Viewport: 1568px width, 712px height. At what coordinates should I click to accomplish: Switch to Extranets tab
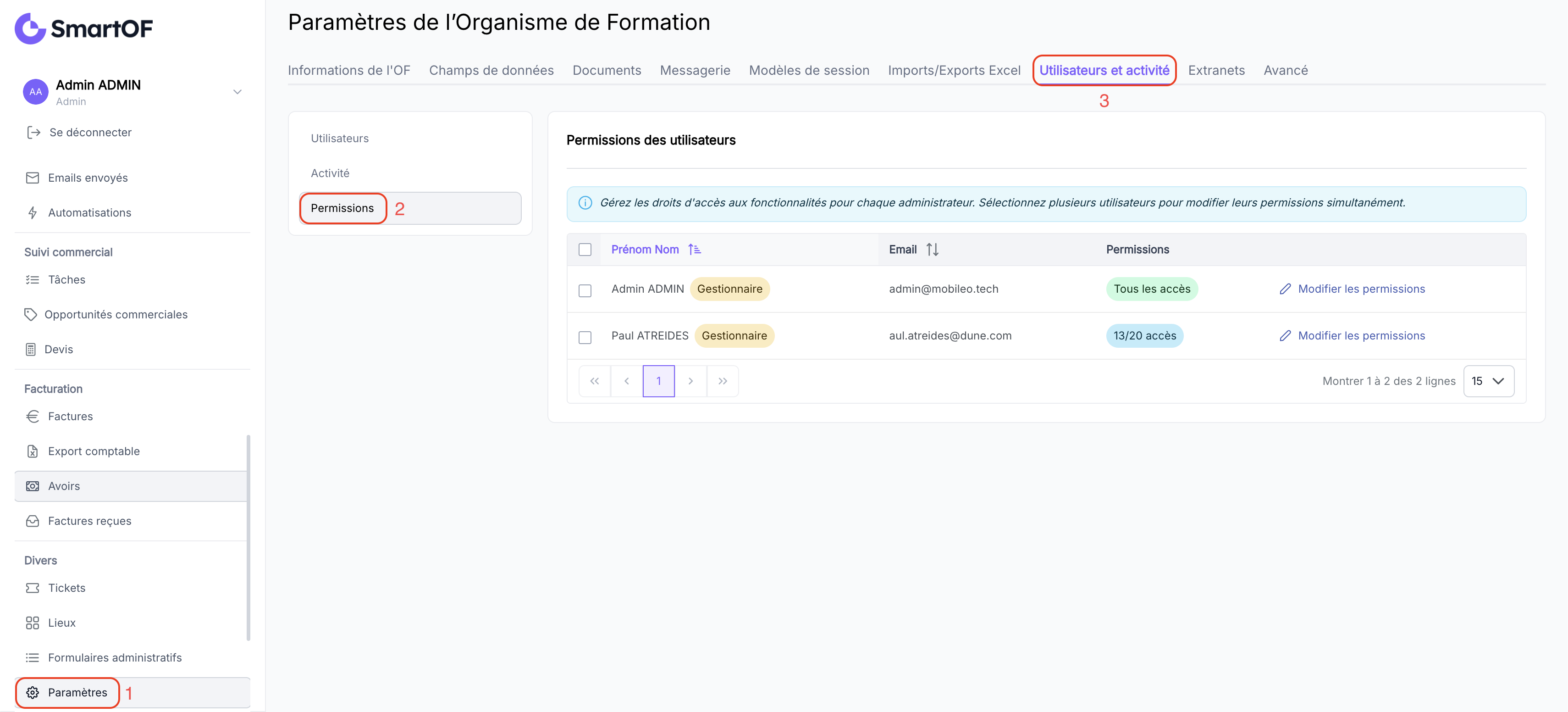1216,70
